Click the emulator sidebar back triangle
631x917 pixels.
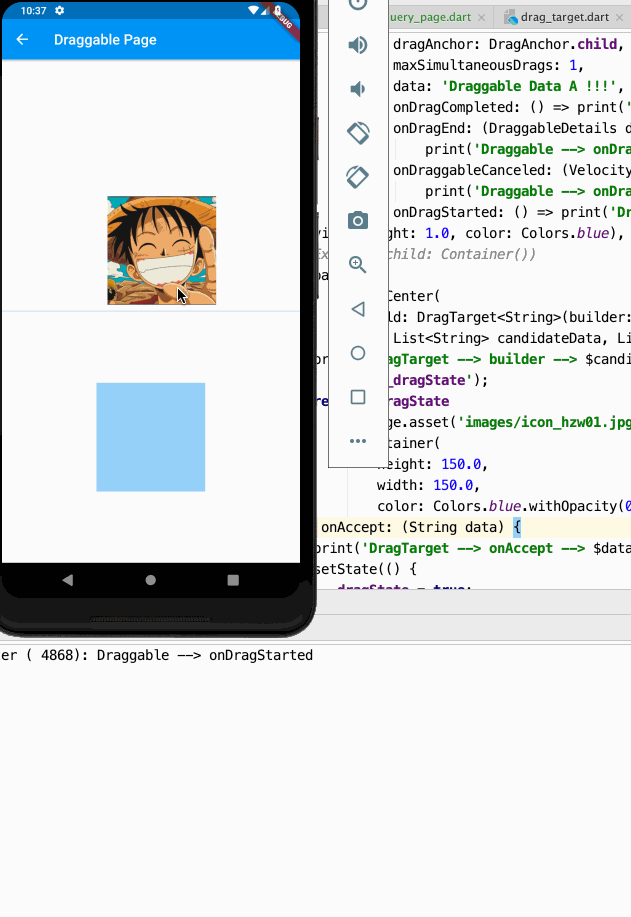pos(358,309)
